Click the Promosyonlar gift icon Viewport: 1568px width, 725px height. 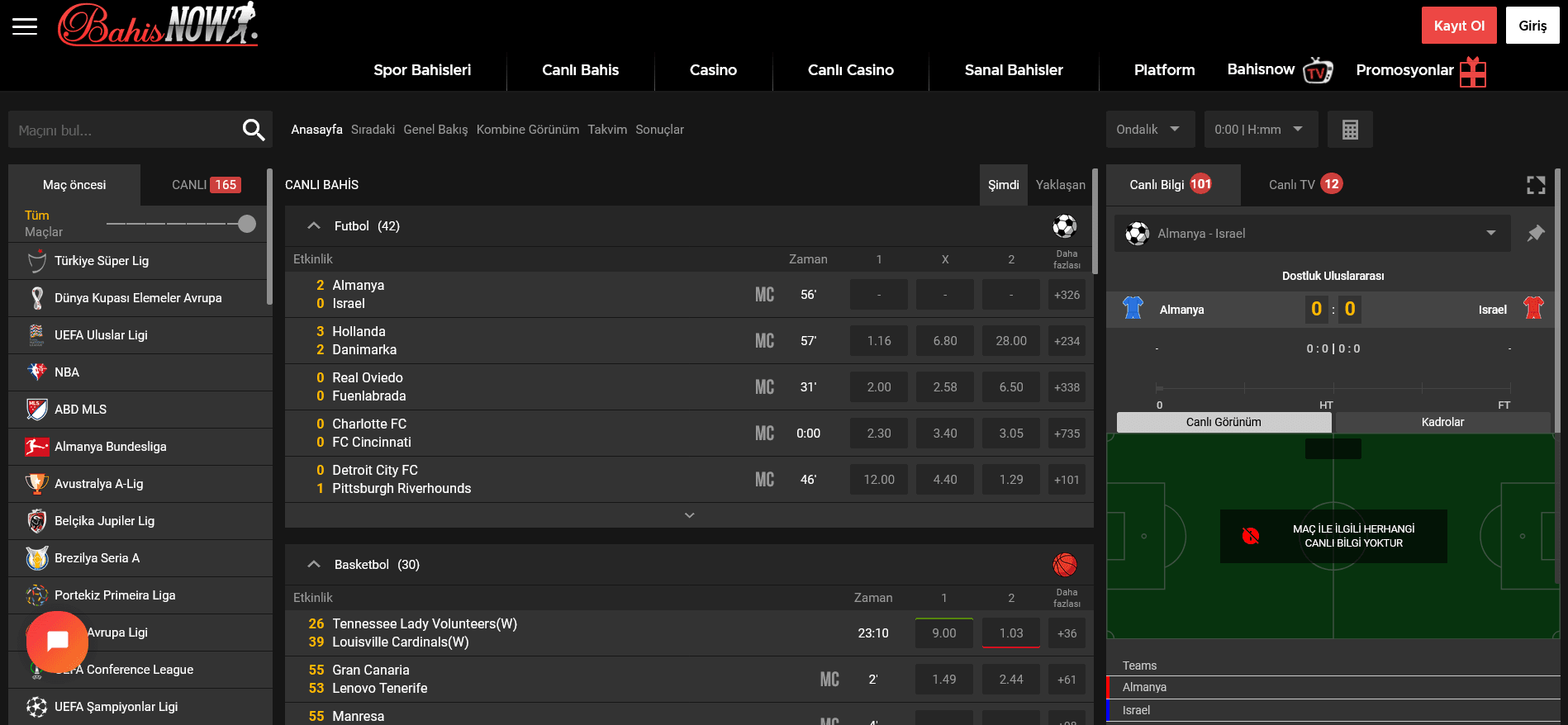pyautogui.click(x=1473, y=71)
